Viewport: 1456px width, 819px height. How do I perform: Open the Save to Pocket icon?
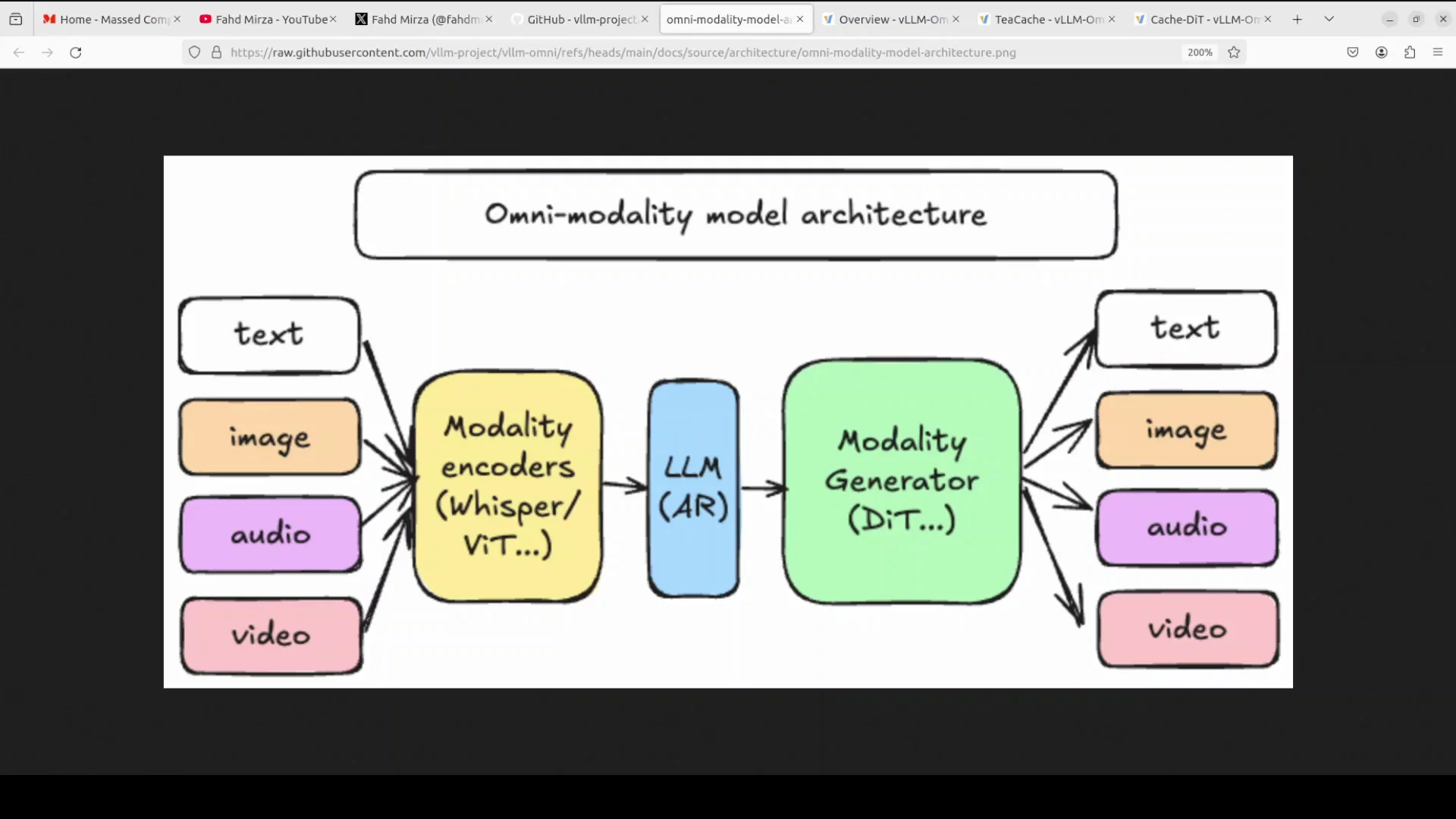pos(1353,52)
